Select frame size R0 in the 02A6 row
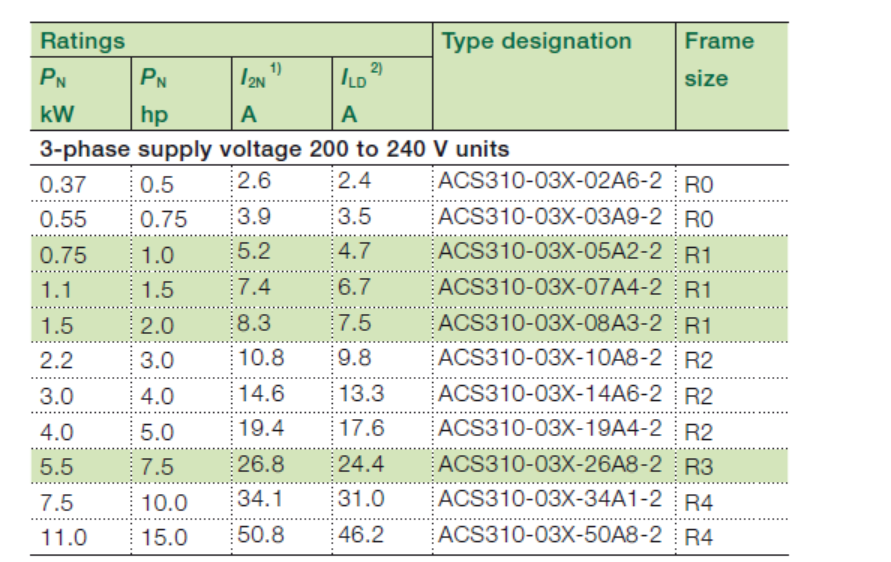This screenshot has height=562, width=891. [x=699, y=185]
